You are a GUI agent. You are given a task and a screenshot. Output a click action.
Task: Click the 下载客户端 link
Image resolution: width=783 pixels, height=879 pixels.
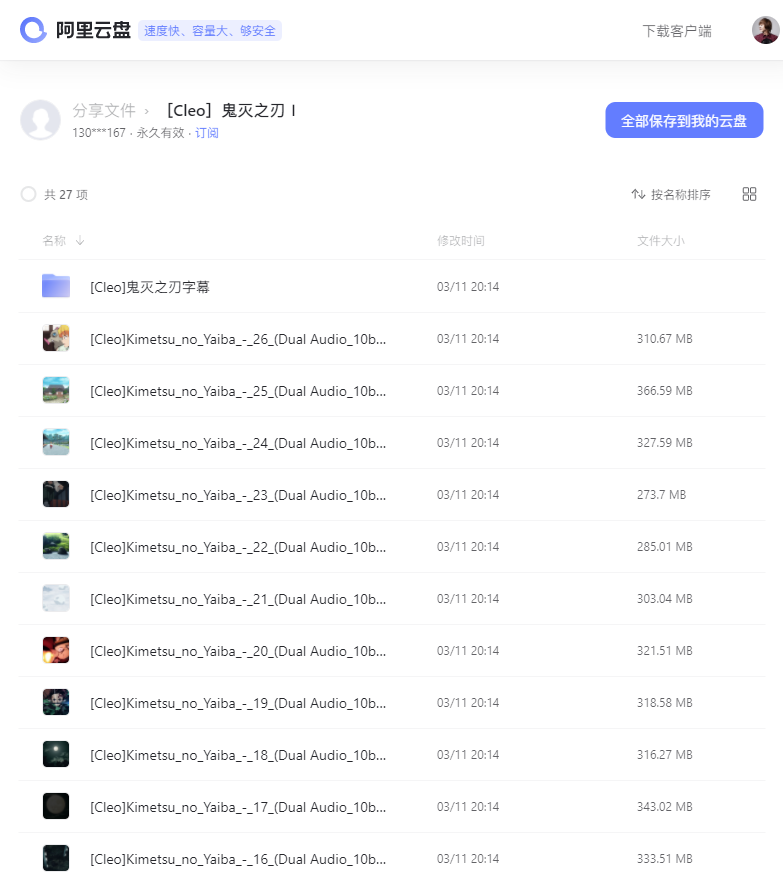(677, 31)
